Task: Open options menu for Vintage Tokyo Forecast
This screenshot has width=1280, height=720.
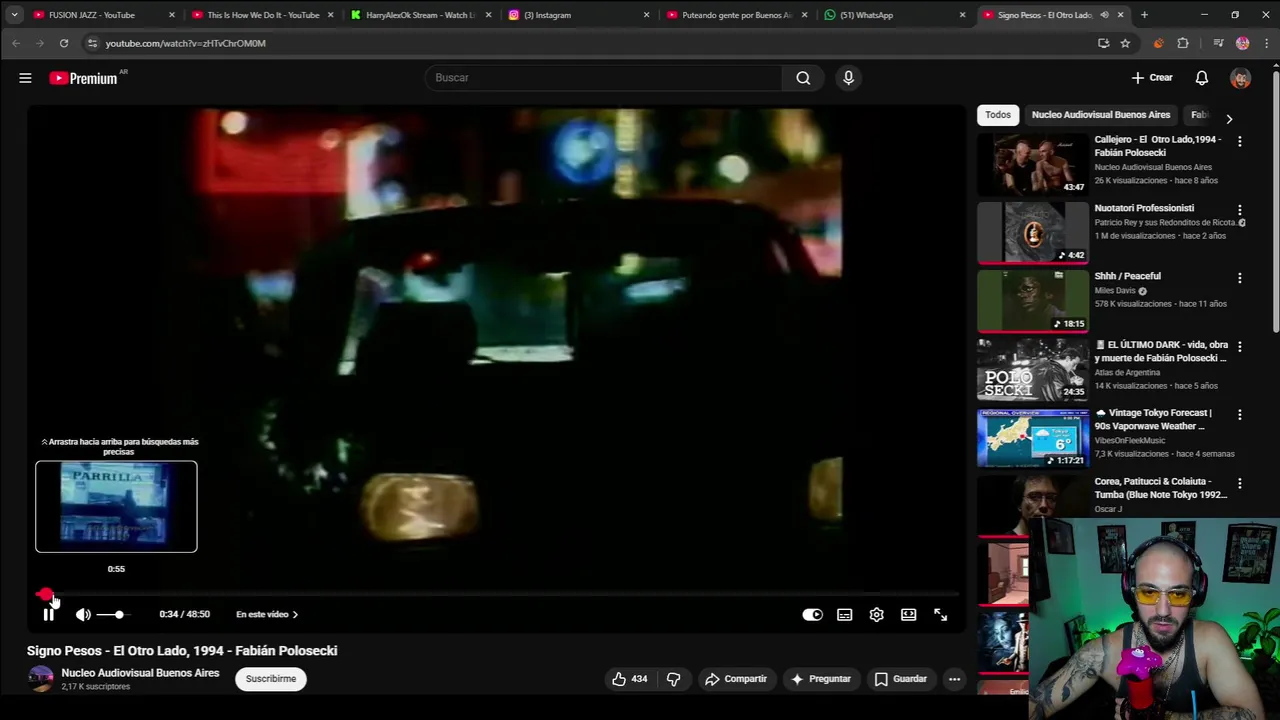Action: tap(1239, 415)
